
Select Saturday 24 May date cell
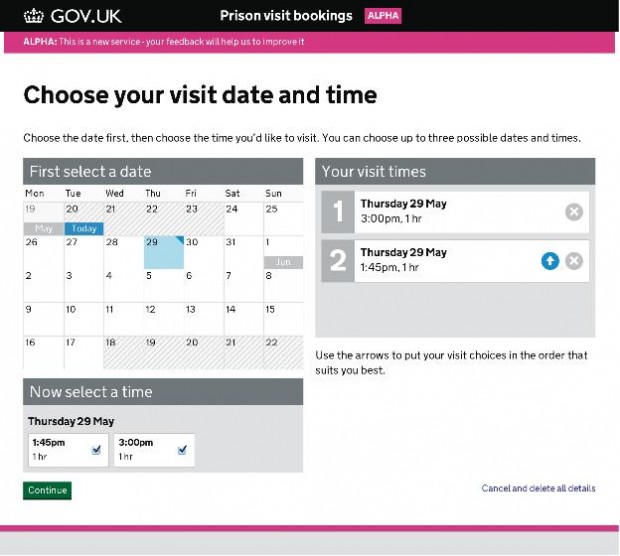[244, 219]
